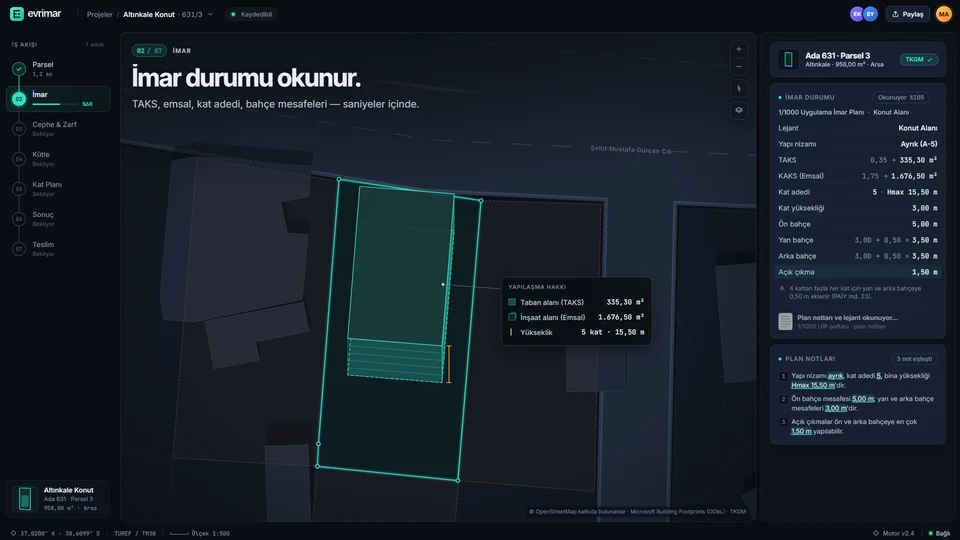Click the Kat adedi row
The width and height of the screenshot is (960, 540).
click(x=857, y=192)
